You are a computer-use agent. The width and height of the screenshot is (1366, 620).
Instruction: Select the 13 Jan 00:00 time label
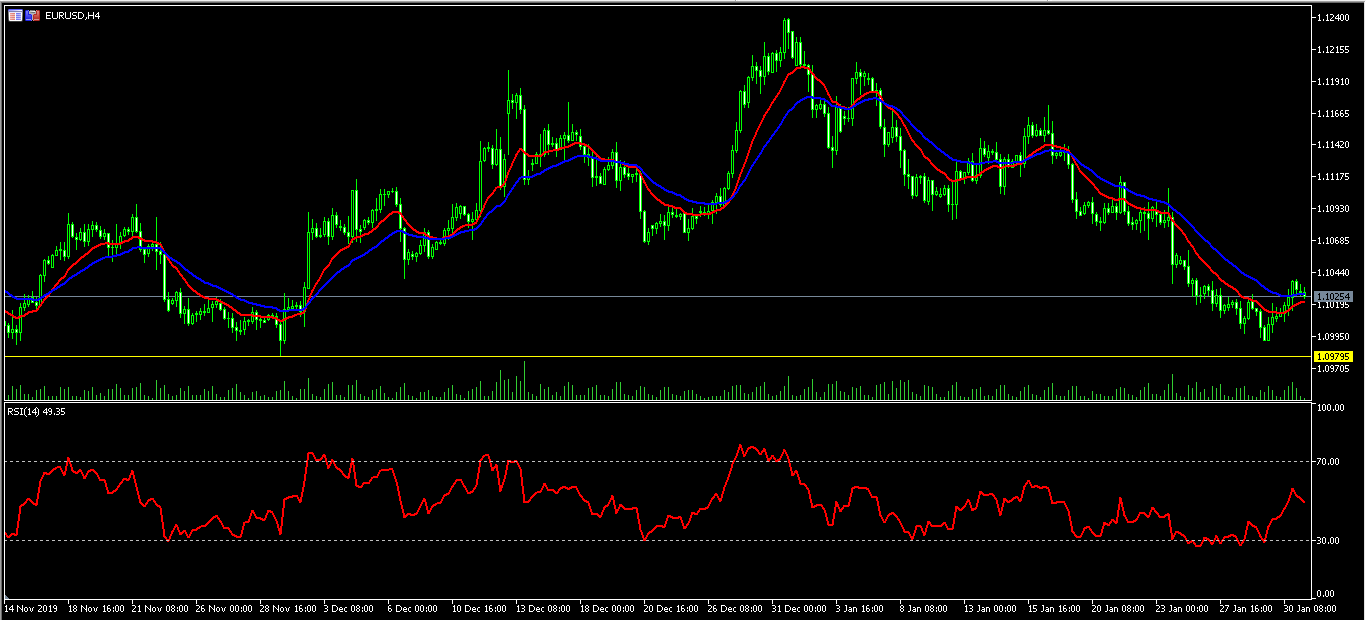(991, 606)
